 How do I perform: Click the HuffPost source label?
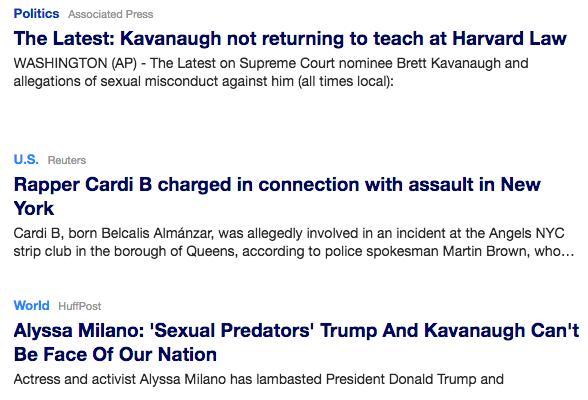point(80,306)
